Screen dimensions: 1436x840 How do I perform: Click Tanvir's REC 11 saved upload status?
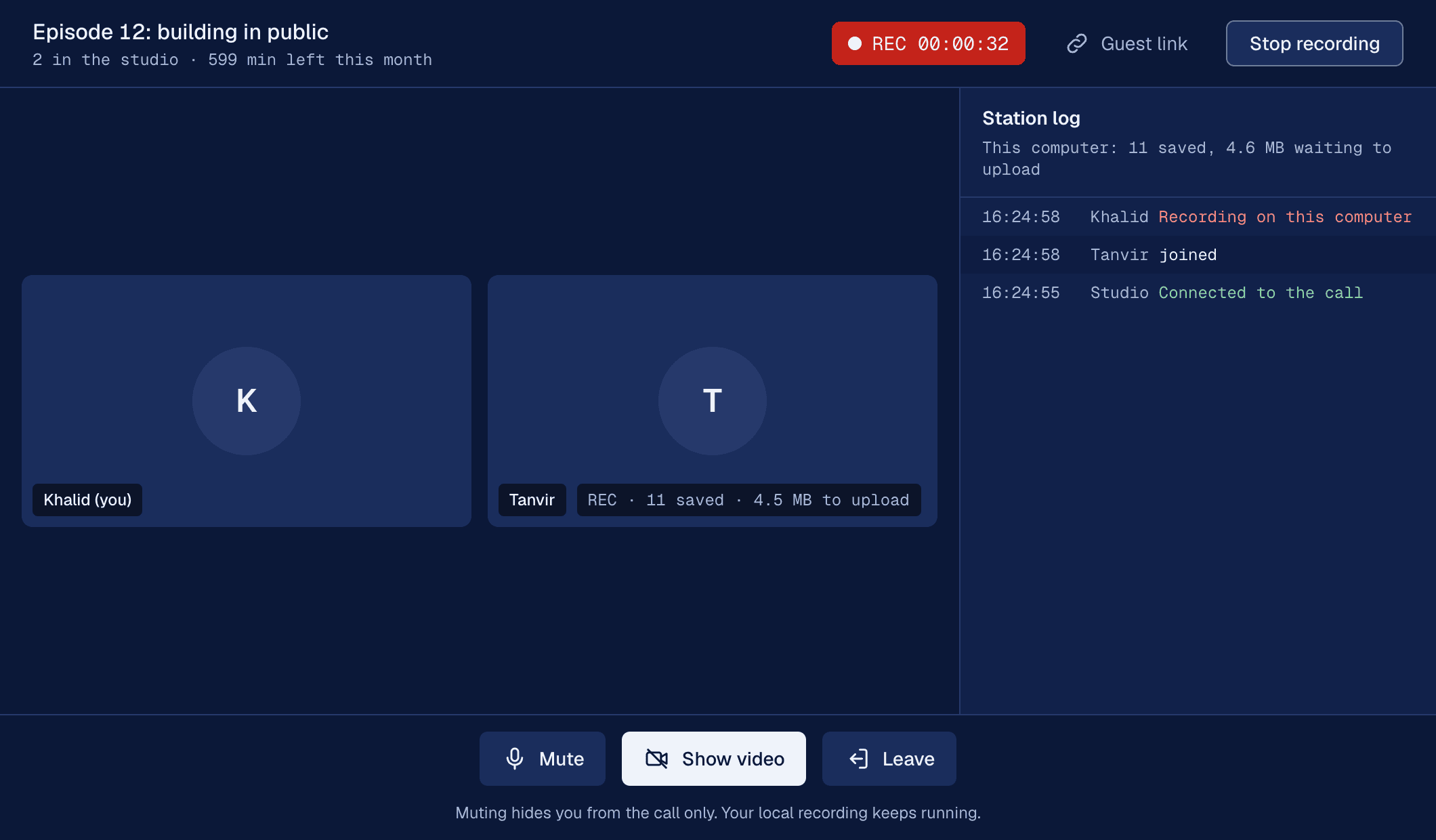[748, 500]
